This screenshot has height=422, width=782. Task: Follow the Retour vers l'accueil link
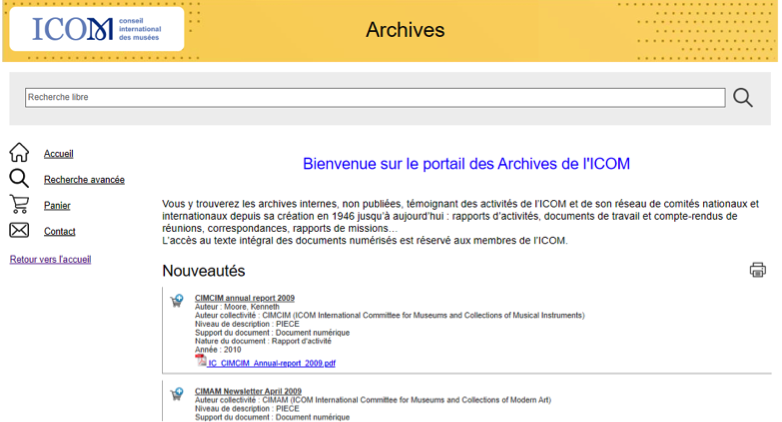tap(50, 259)
